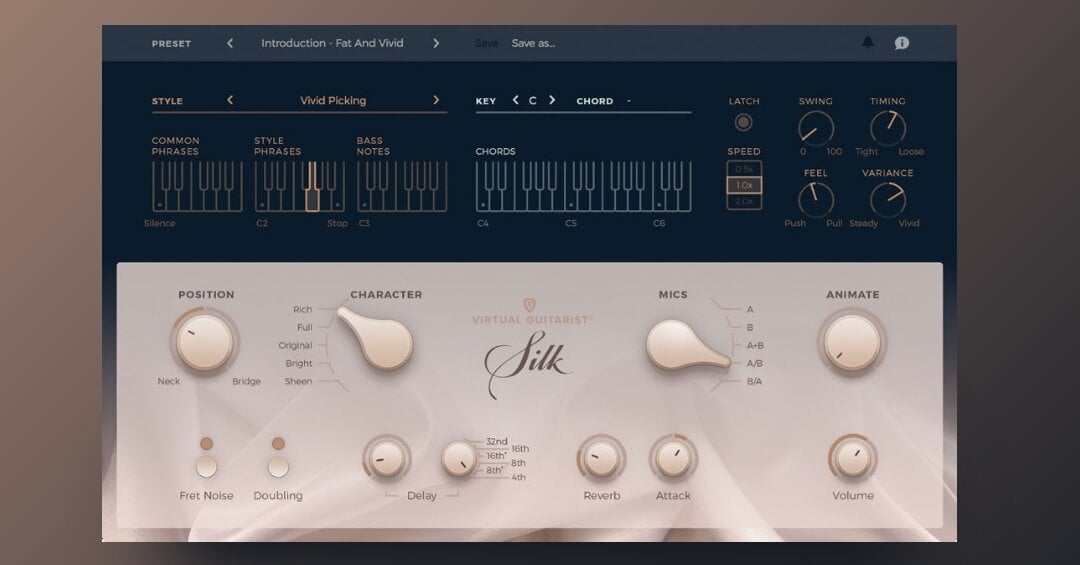The image size is (1080, 565).
Task: Click the Attack knob
Action: (673, 458)
